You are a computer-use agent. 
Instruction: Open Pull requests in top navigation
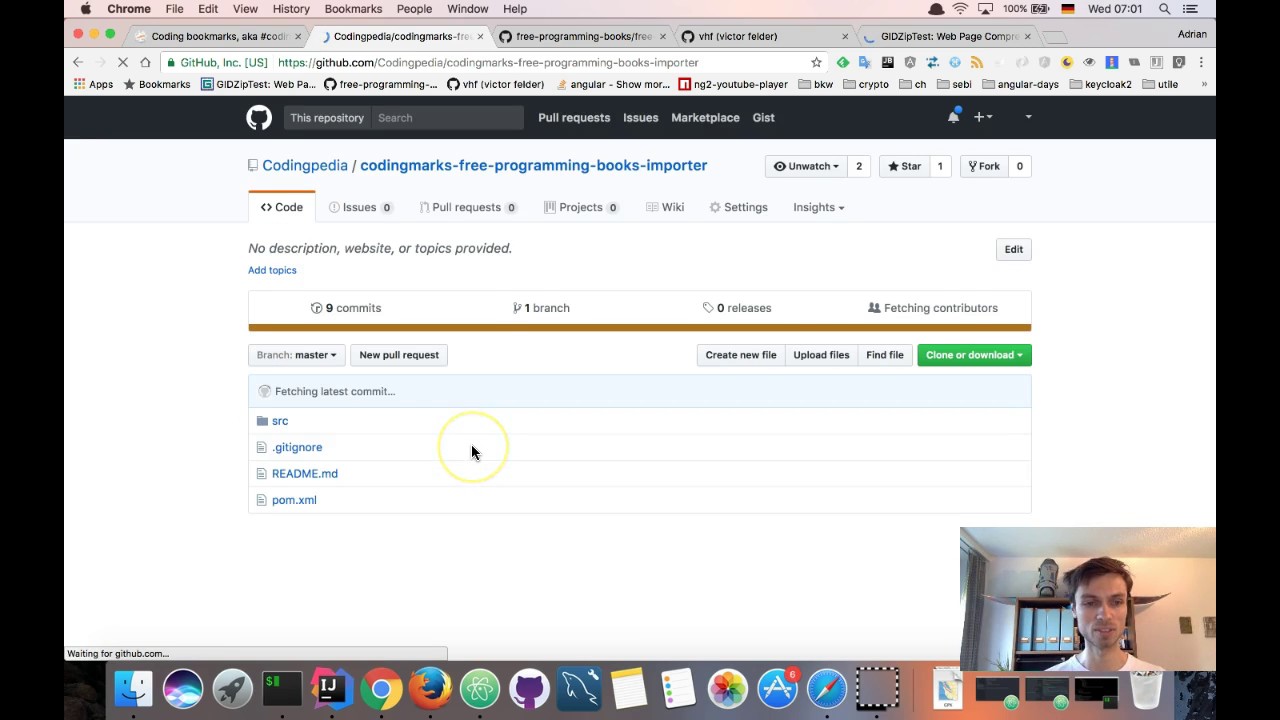point(574,118)
